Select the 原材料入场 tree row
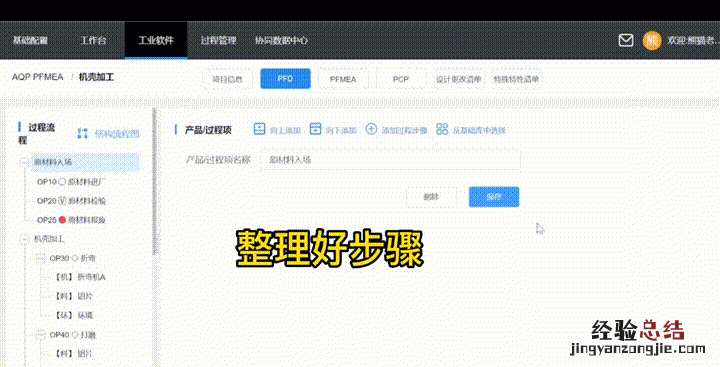720x367 pixels. click(85, 162)
